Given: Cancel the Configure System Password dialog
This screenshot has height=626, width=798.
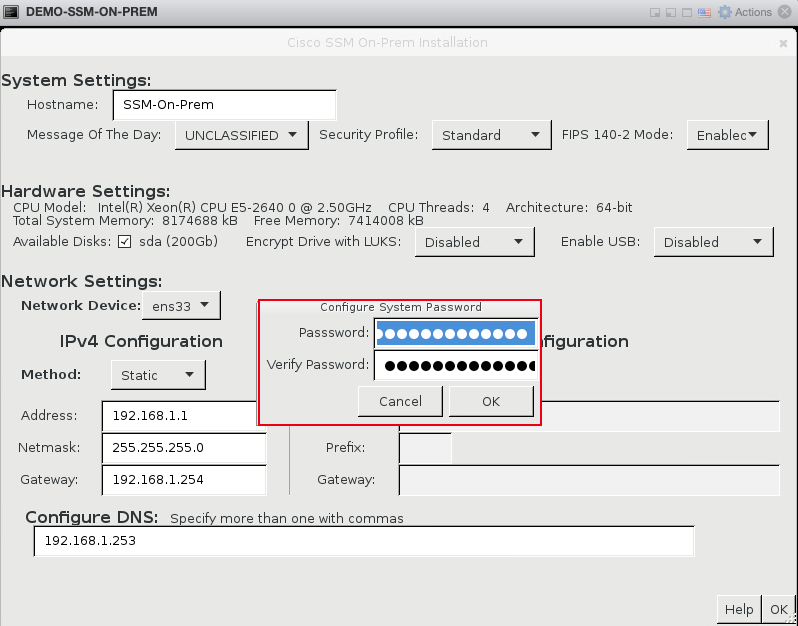Looking at the screenshot, I should (400, 402).
